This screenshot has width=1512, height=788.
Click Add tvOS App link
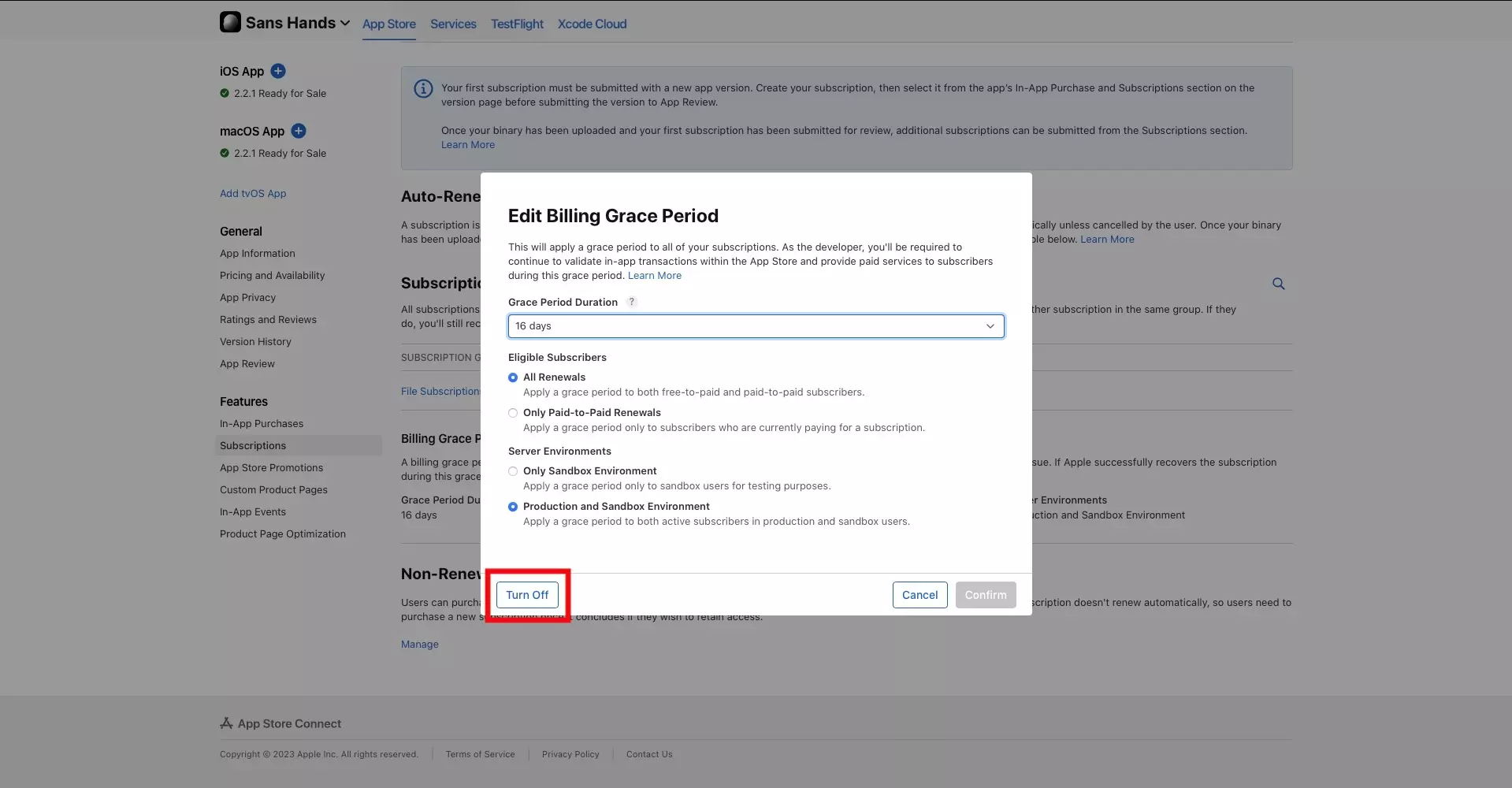(253, 194)
